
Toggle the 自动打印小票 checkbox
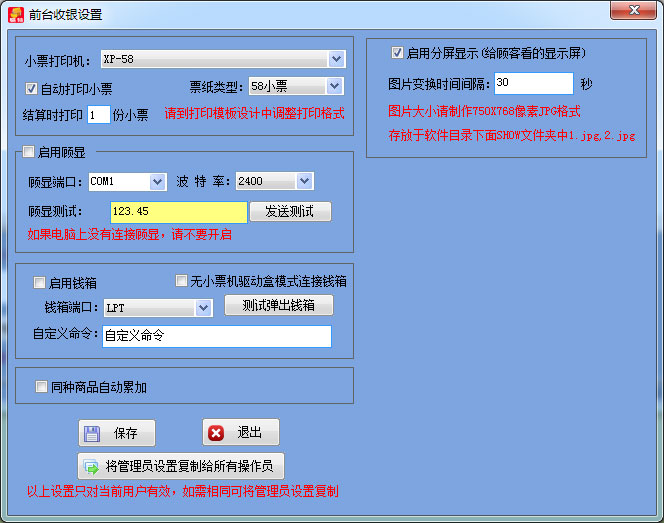click(32, 88)
